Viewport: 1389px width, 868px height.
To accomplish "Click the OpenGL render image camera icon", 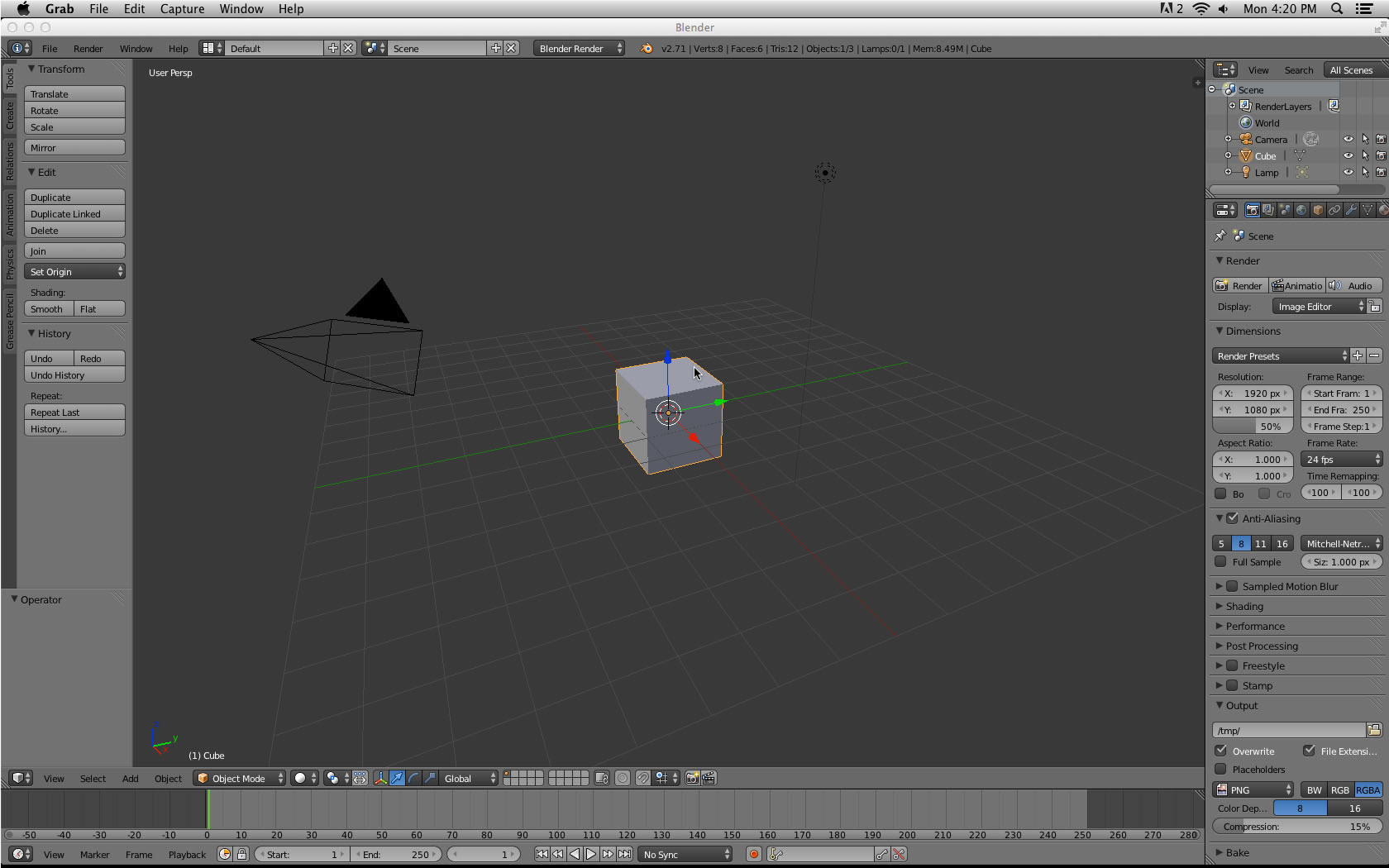I will [x=692, y=778].
